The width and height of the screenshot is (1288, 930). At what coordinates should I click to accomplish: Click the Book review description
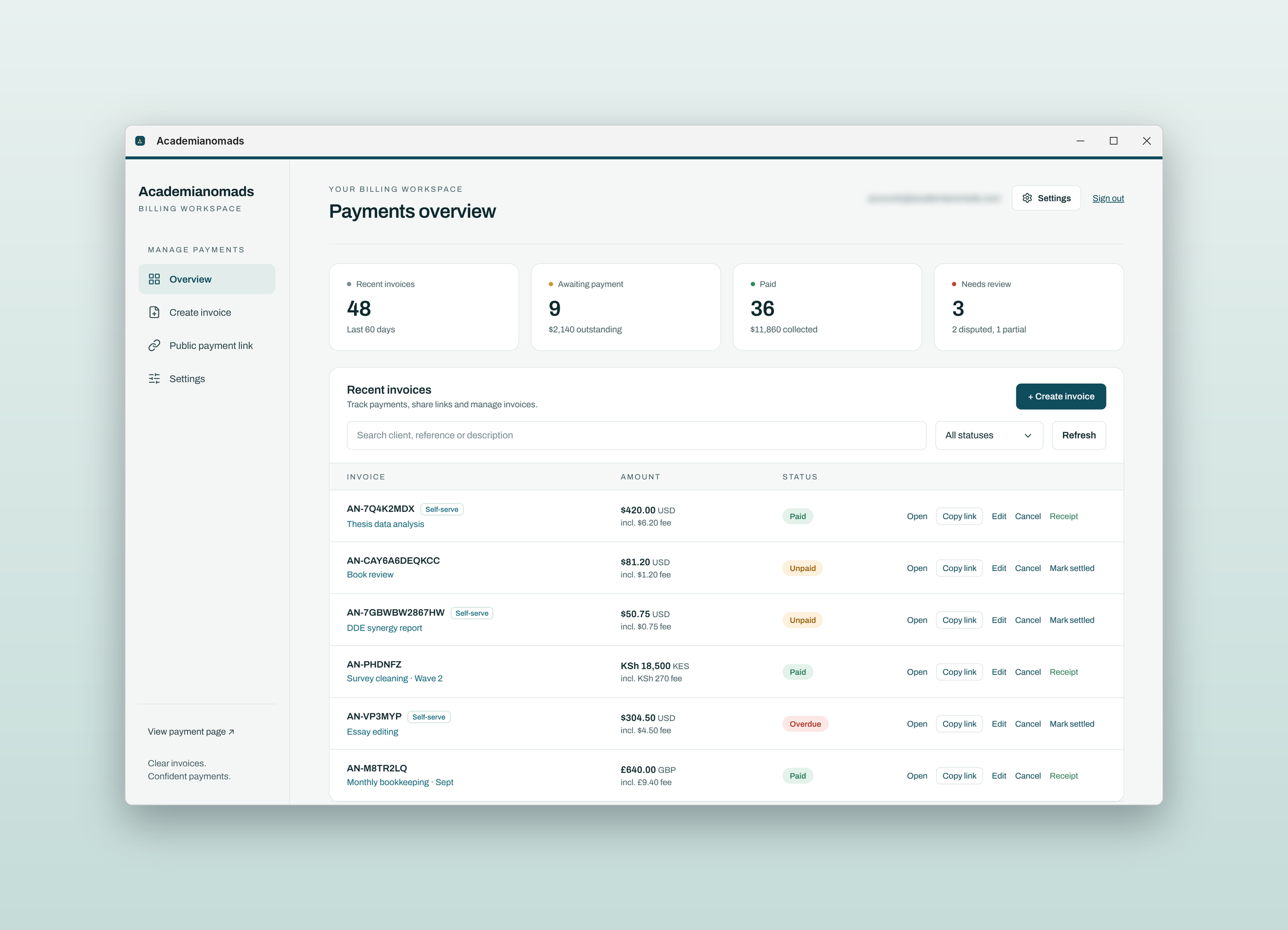pyautogui.click(x=370, y=575)
